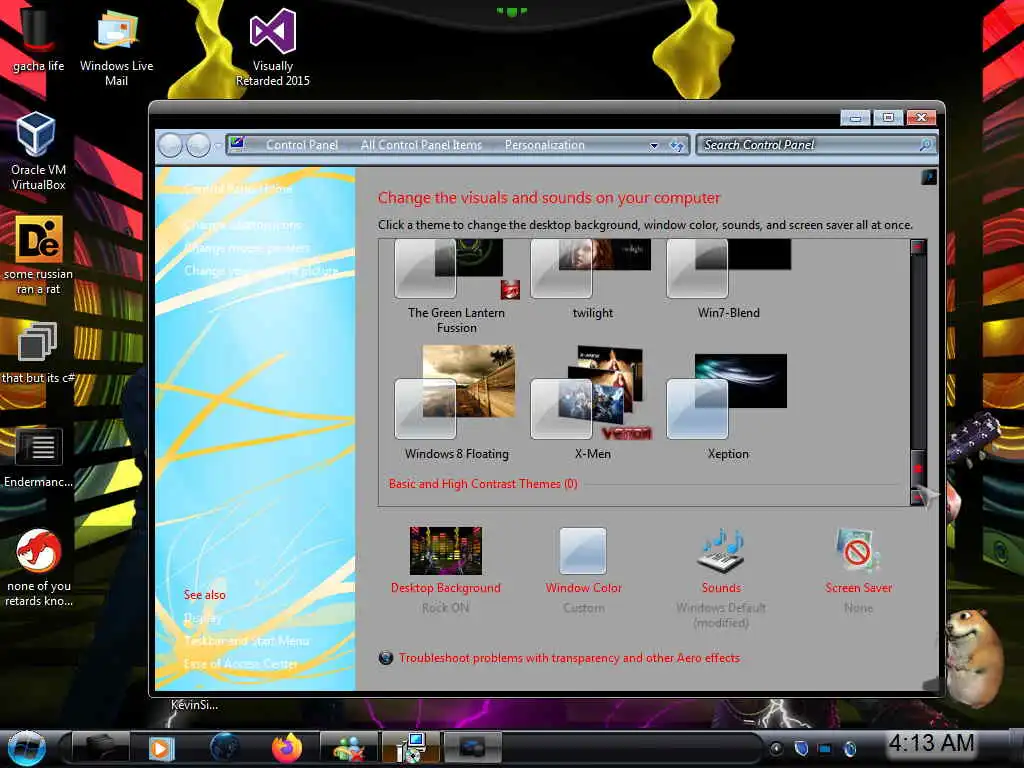Open Oracle VM VirtualBox shortcut
This screenshot has width=1024, height=768.
click(38, 152)
